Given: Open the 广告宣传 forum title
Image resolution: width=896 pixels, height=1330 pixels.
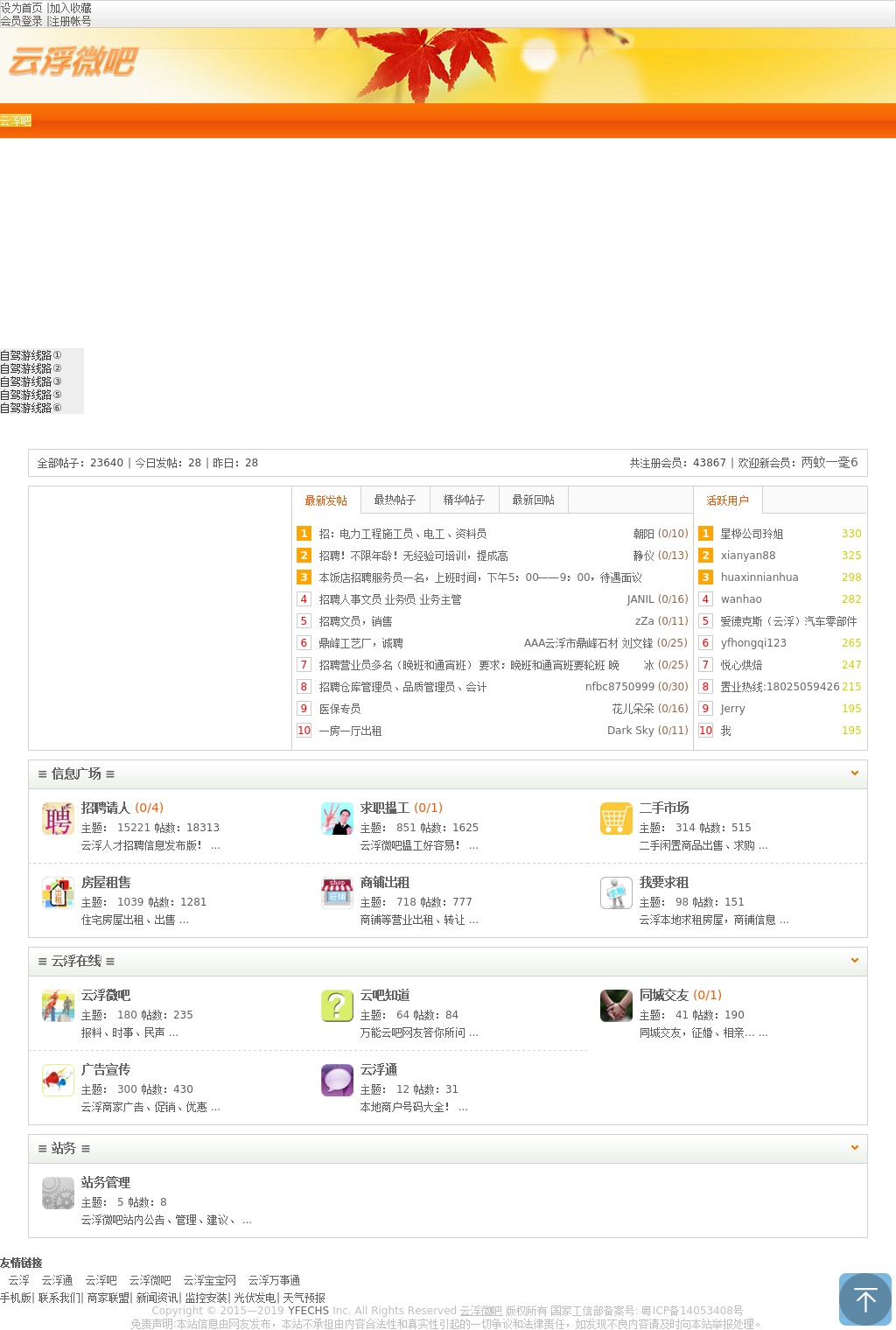Looking at the screenshot, I should [x=106, y=1069].
